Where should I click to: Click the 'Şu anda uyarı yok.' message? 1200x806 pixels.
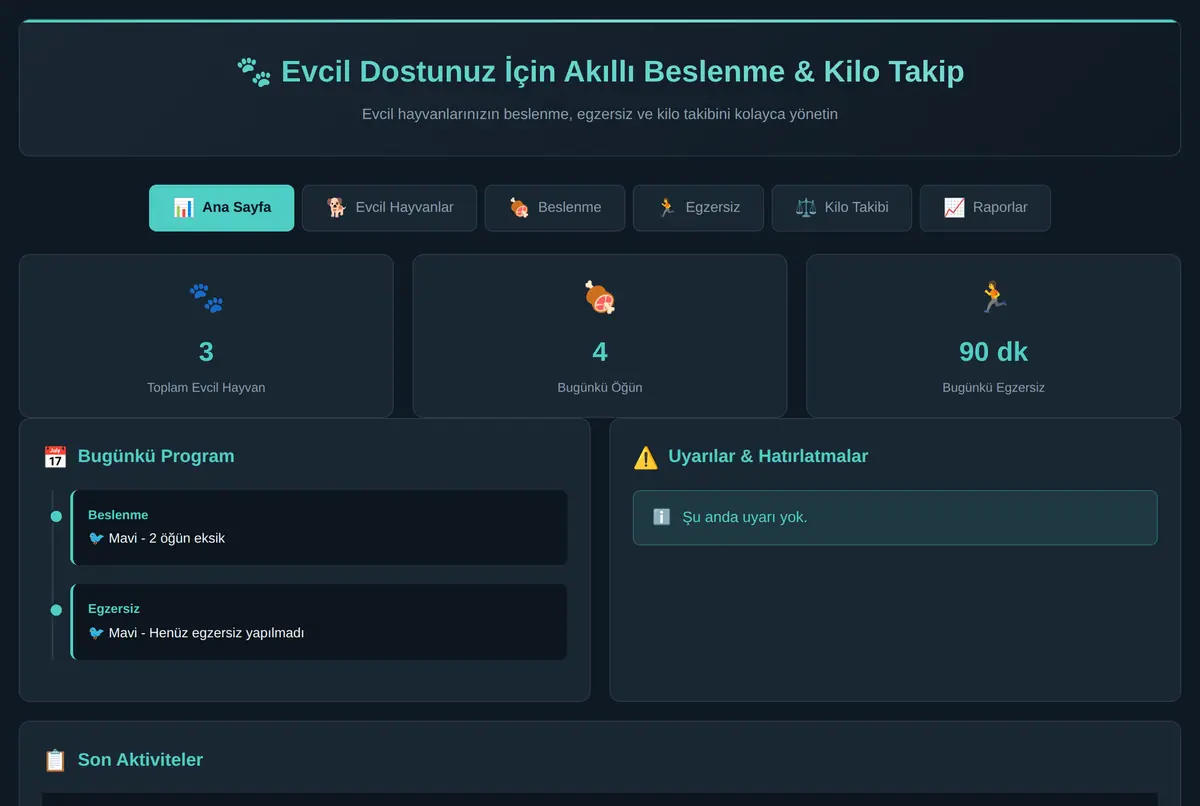point(744,517)
